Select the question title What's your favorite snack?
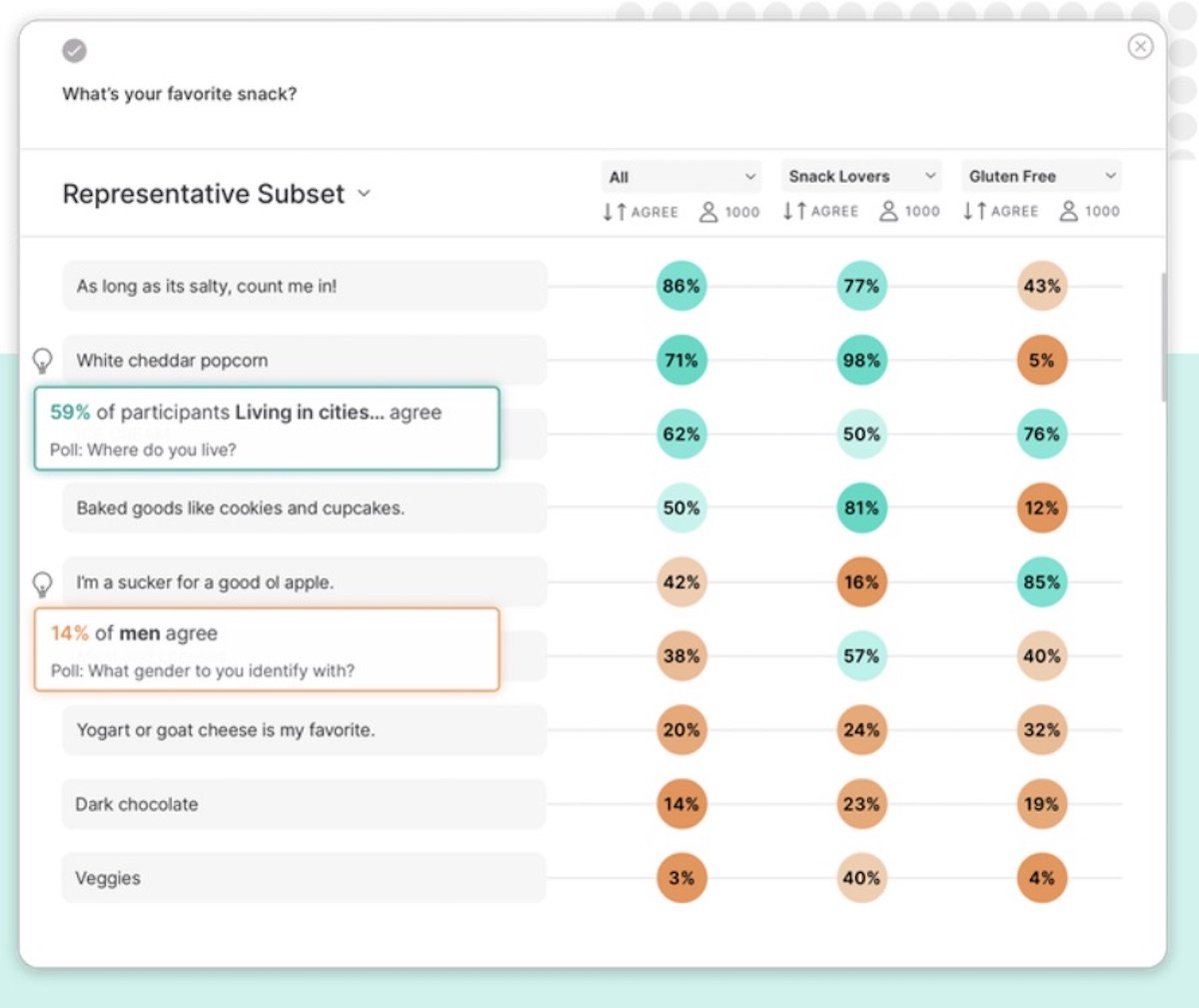This screenshot has height=1008, width=1199. tap(180, 94)
